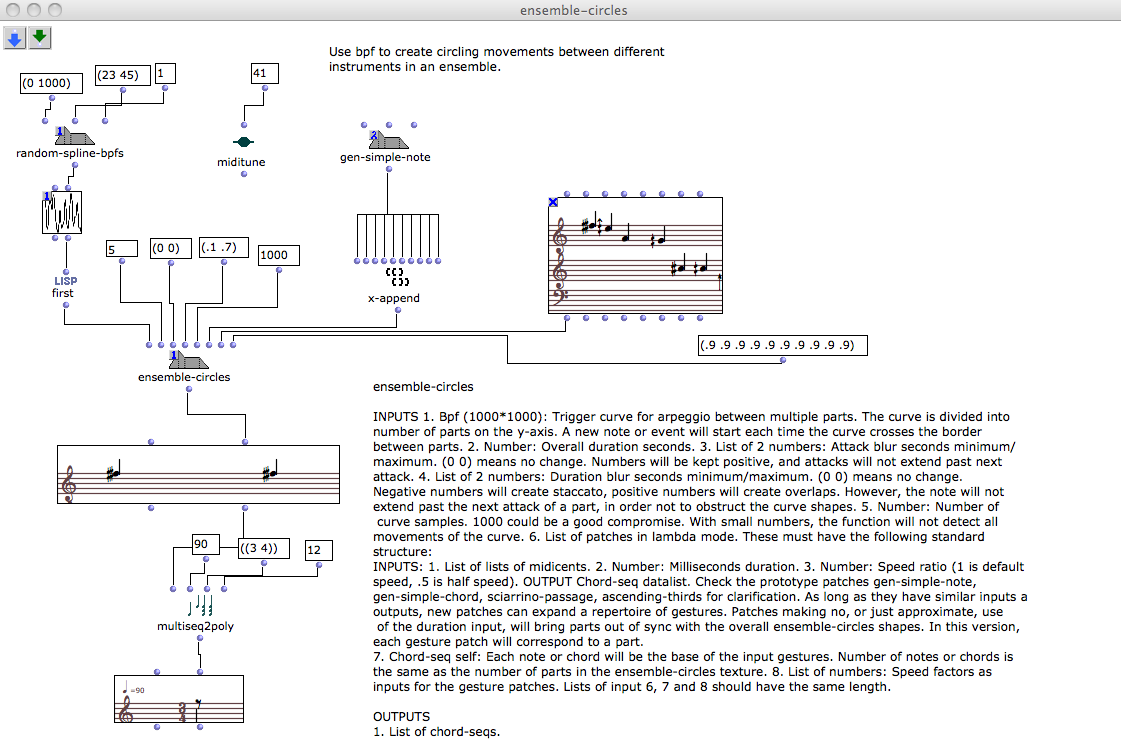Open the voice score box with tempo 90

coord(179,699)
